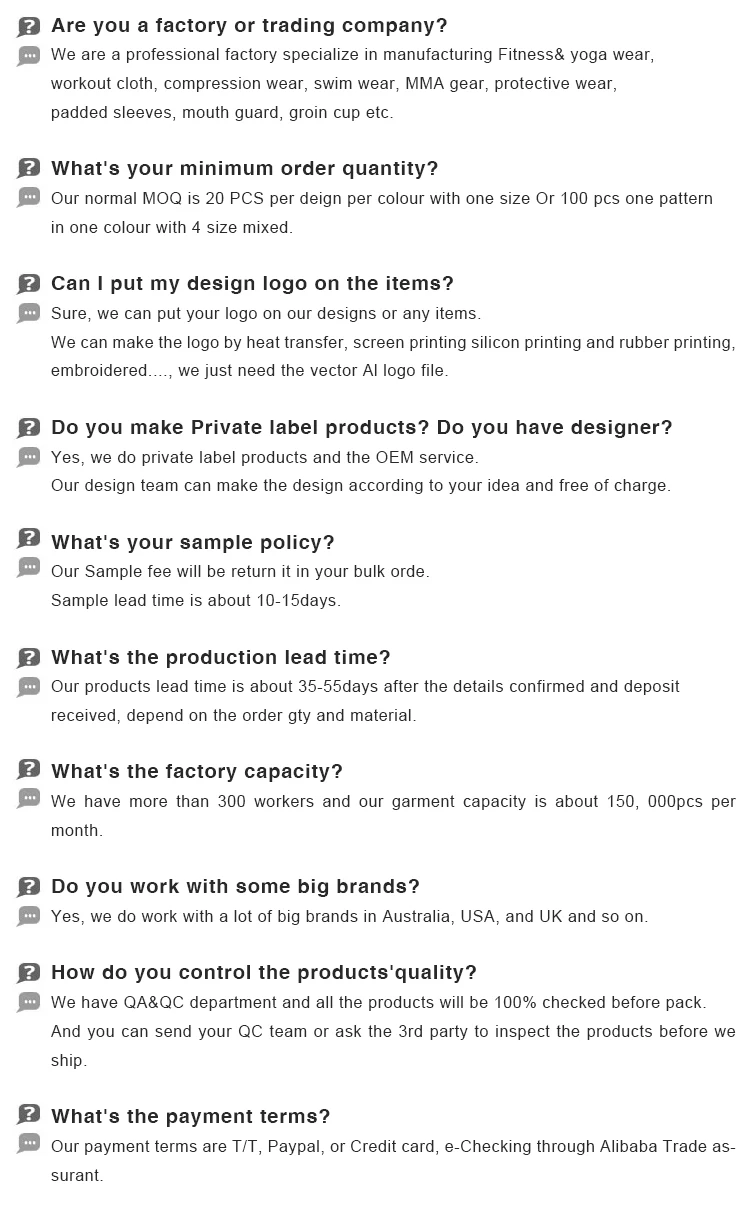Click the speech bubble icon under big brands question

(29, 916)
